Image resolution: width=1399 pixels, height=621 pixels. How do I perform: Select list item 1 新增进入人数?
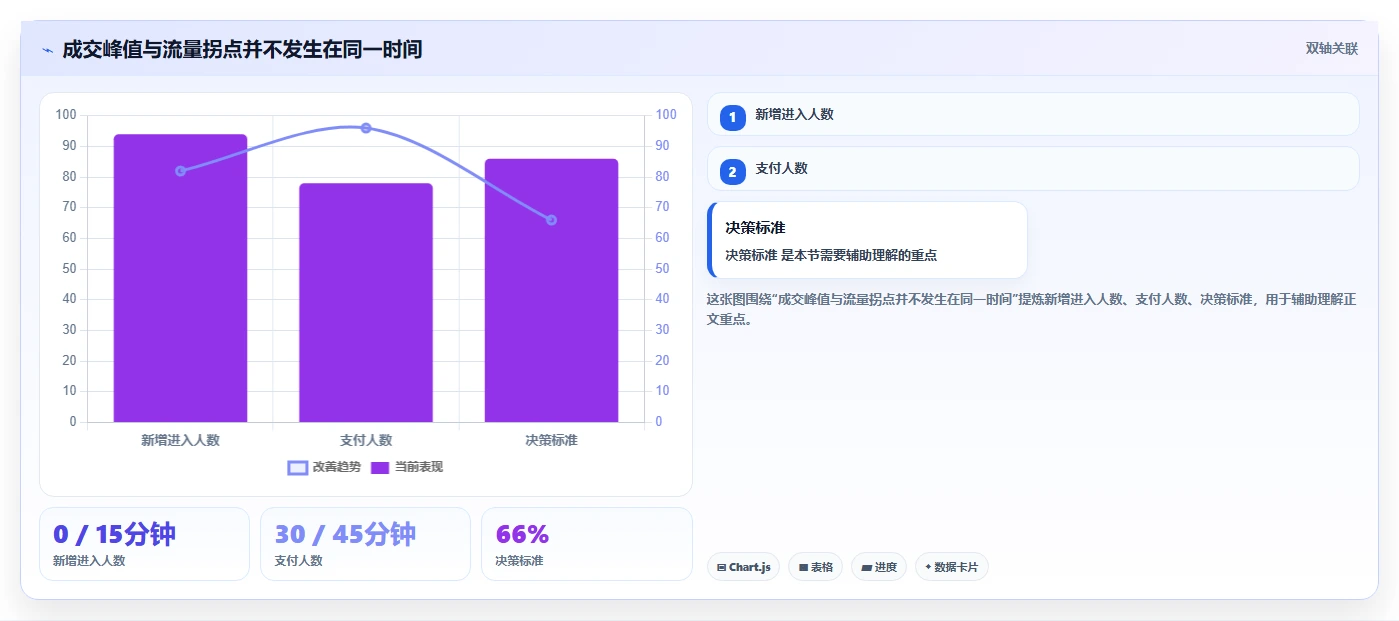point(1033,114)
